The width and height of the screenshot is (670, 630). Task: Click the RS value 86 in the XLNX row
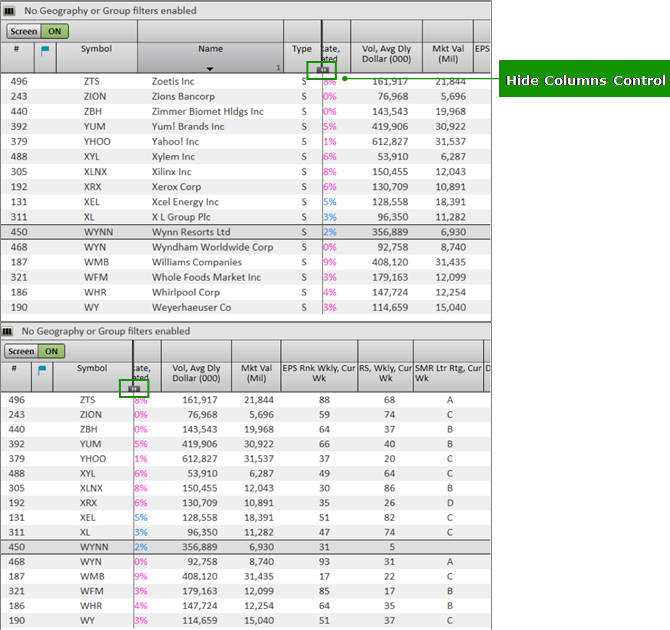tap(389, 488)
